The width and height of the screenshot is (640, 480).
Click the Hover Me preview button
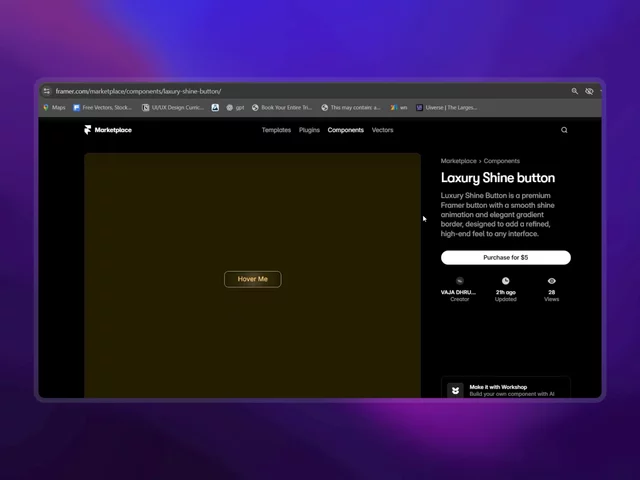253,279
